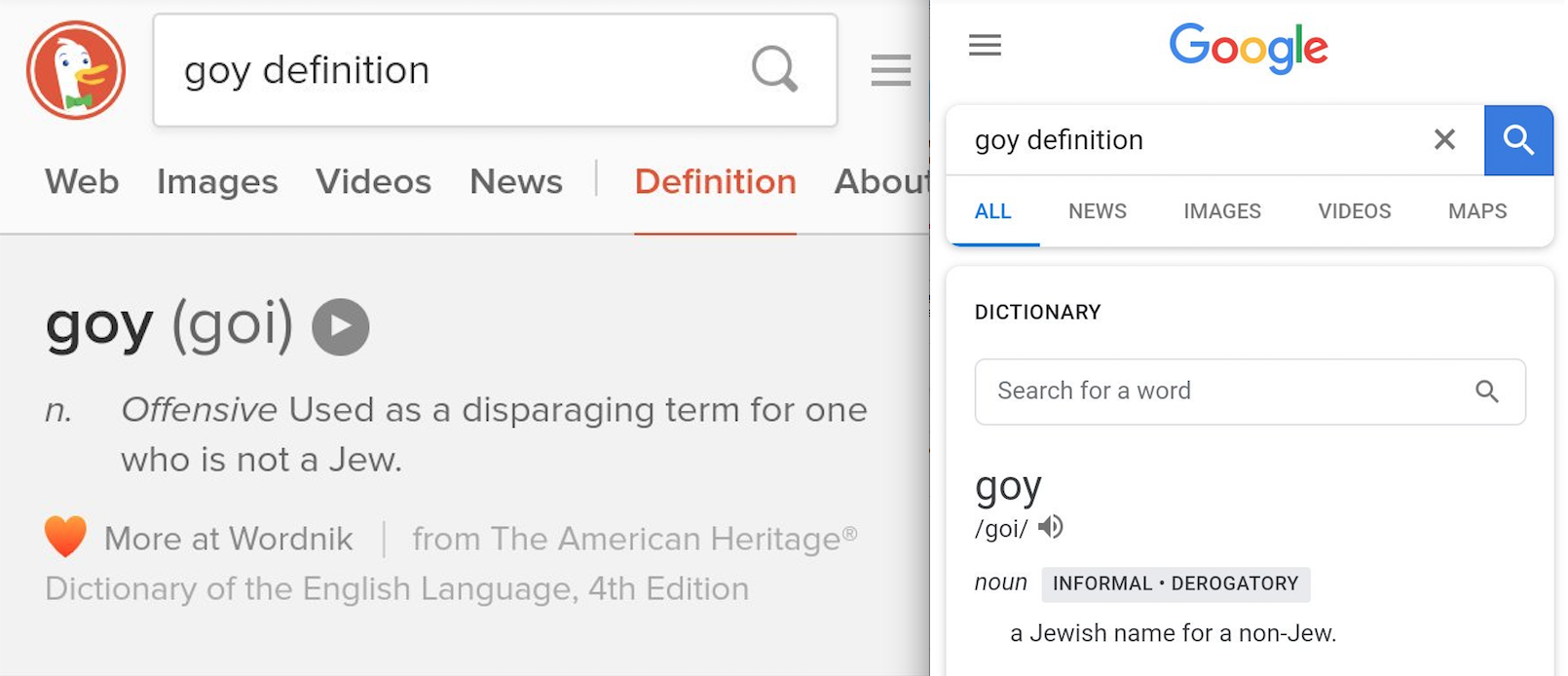Click the Google logo
This screenshot has width=1568, height=676.
(x=1249, y=48)
